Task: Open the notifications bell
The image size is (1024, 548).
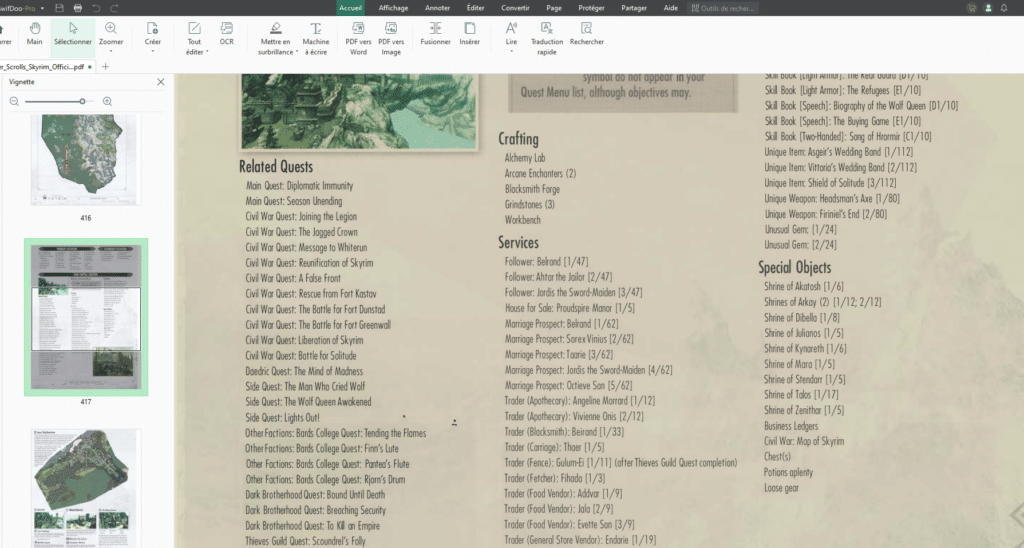Action: coord(1003,7)
